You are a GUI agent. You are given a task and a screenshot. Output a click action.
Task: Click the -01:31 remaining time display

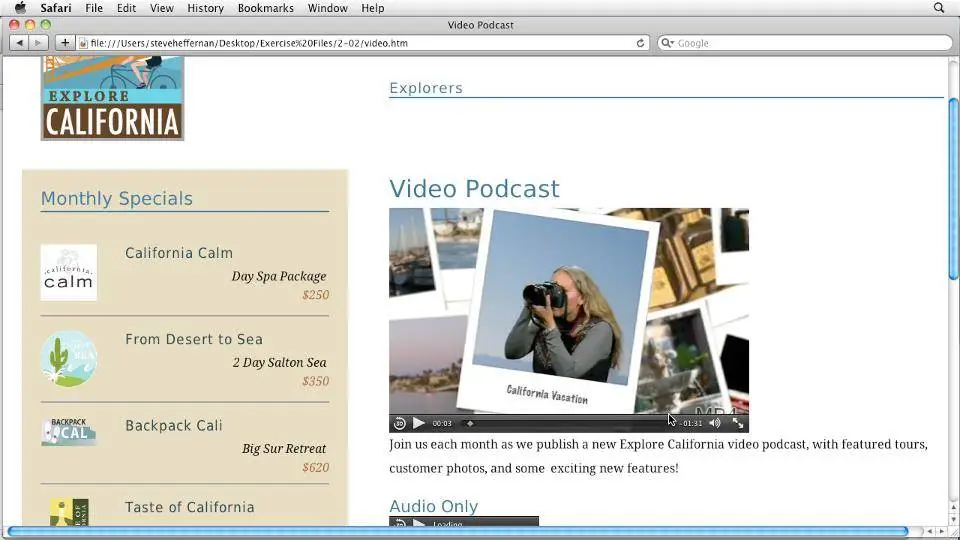click(691, 424)
